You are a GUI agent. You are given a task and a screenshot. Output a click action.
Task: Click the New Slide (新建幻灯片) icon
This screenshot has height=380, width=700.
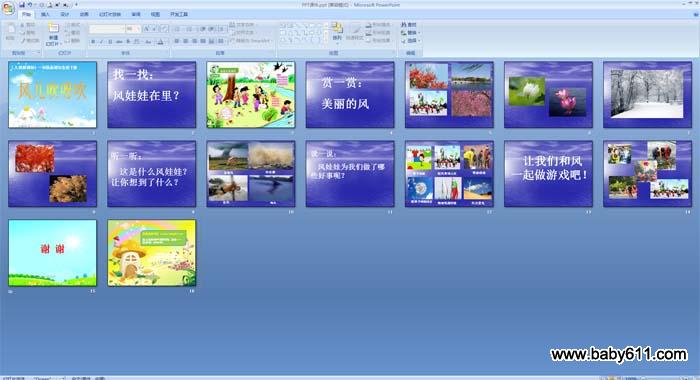click(53, 28)
